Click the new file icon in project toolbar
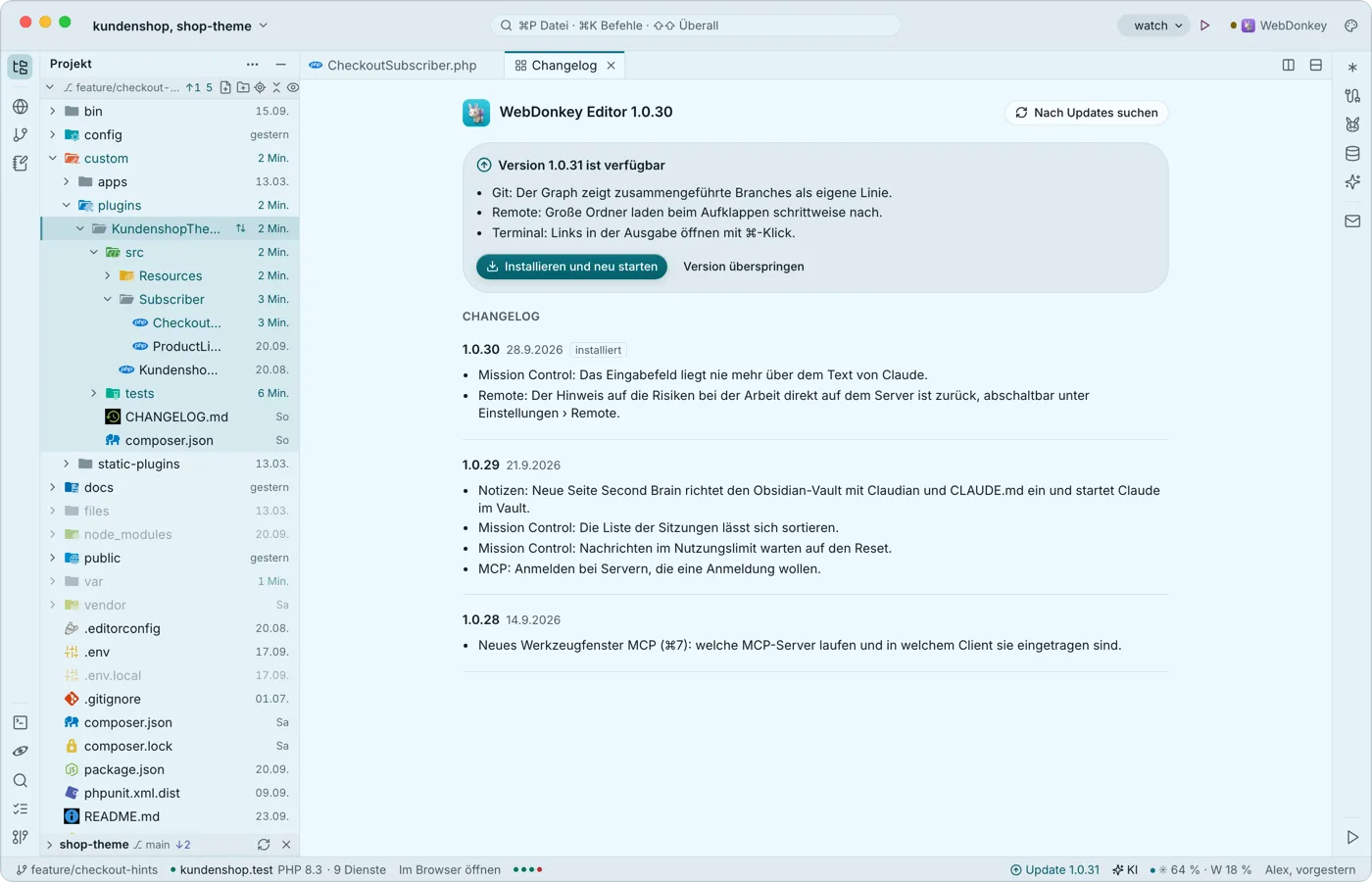 (225, 87)
